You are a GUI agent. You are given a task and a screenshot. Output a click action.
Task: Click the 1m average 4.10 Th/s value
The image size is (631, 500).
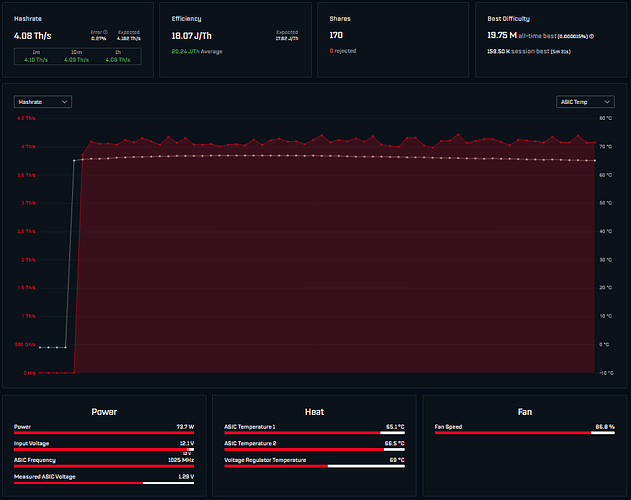coord(36,60)
